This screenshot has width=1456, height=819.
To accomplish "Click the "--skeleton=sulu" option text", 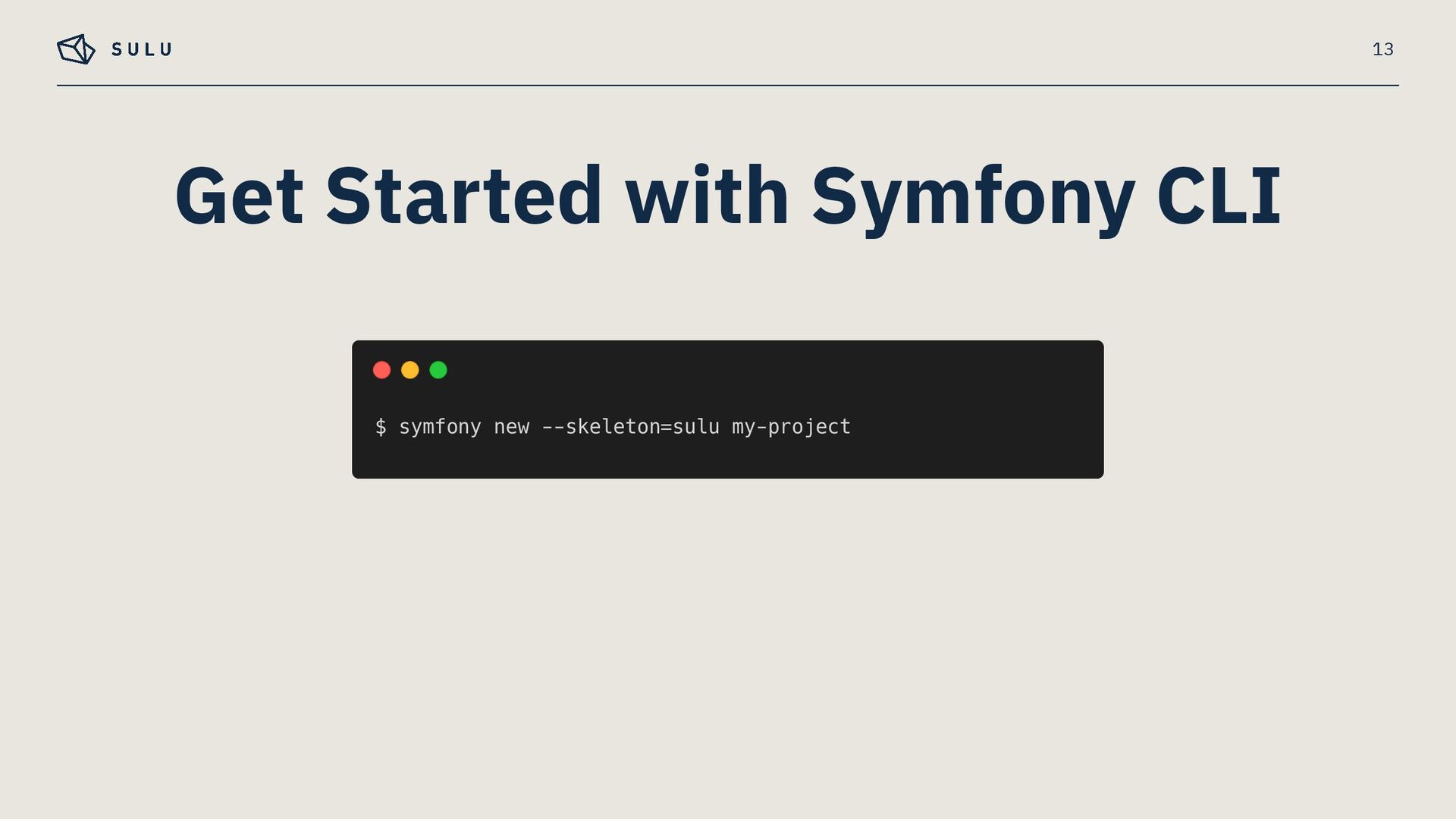I will (630, 427).
